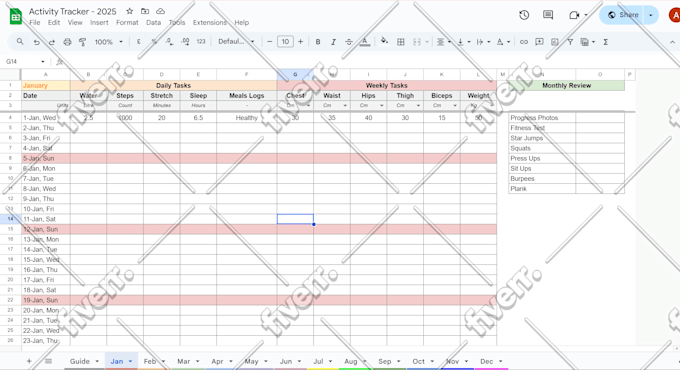Open the functions sigma menu
Screen dimensions: 680x370
click(x=605, y=42)
